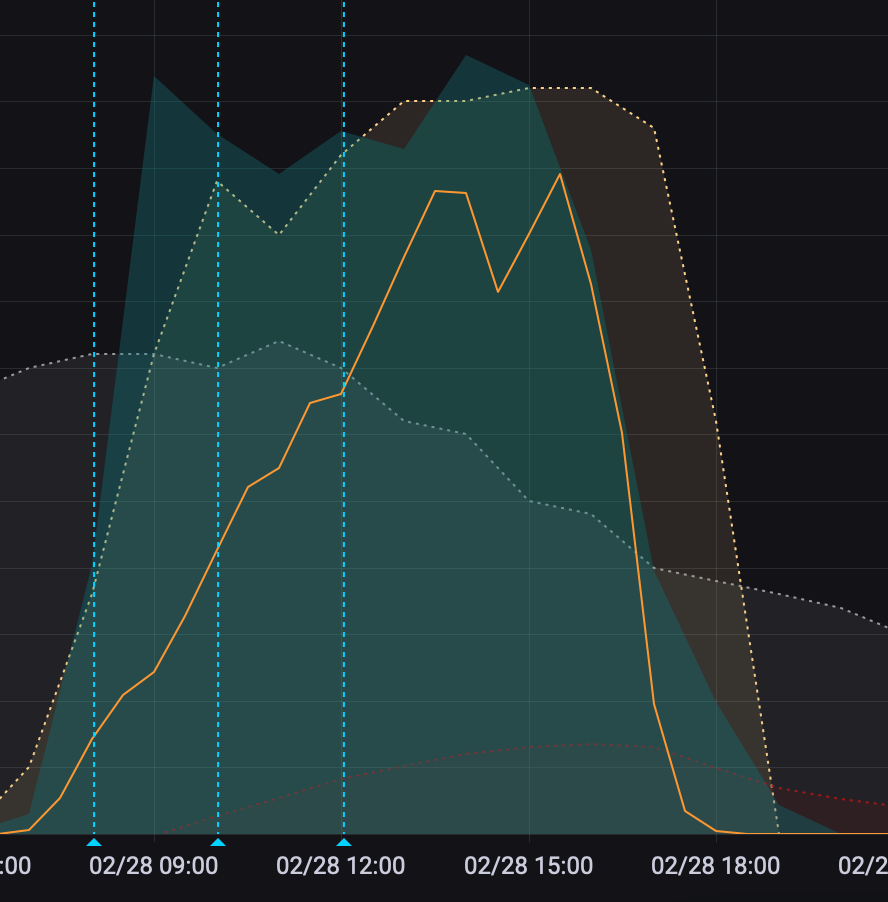Click the middle cyan annotation triangle marker

[x=218, y=842]
